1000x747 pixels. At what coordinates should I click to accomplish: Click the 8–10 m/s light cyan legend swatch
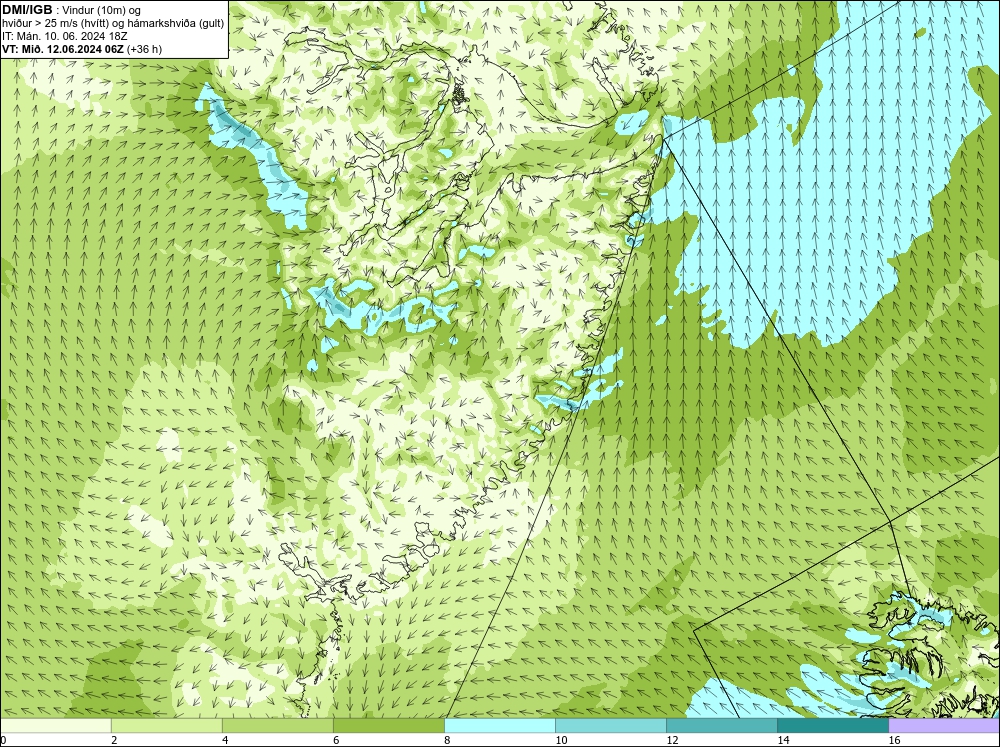click(500, 725)
